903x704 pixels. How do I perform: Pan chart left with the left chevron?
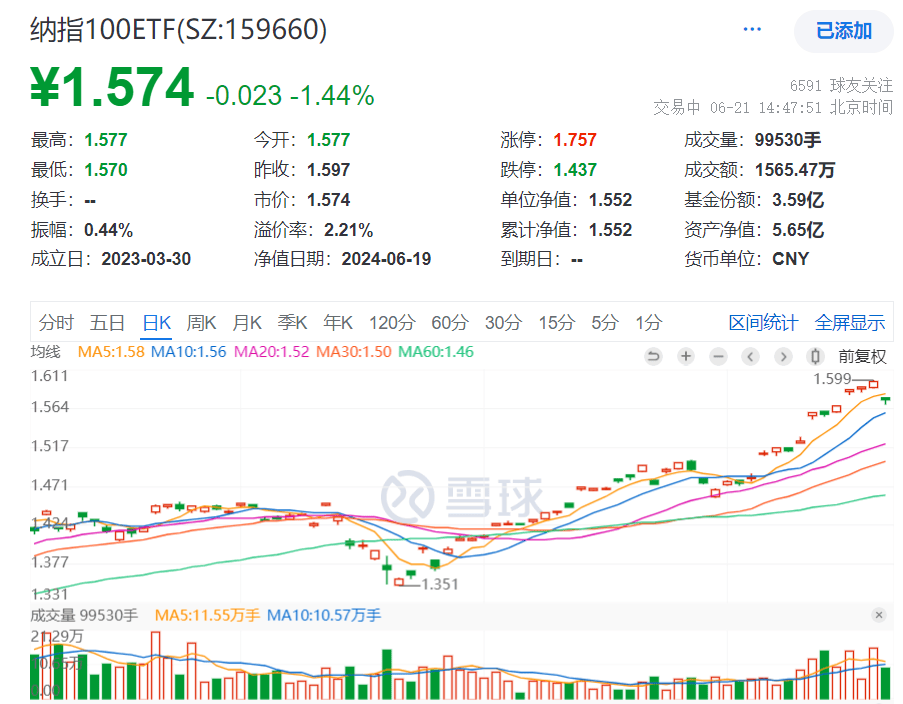tap(750, 357)
